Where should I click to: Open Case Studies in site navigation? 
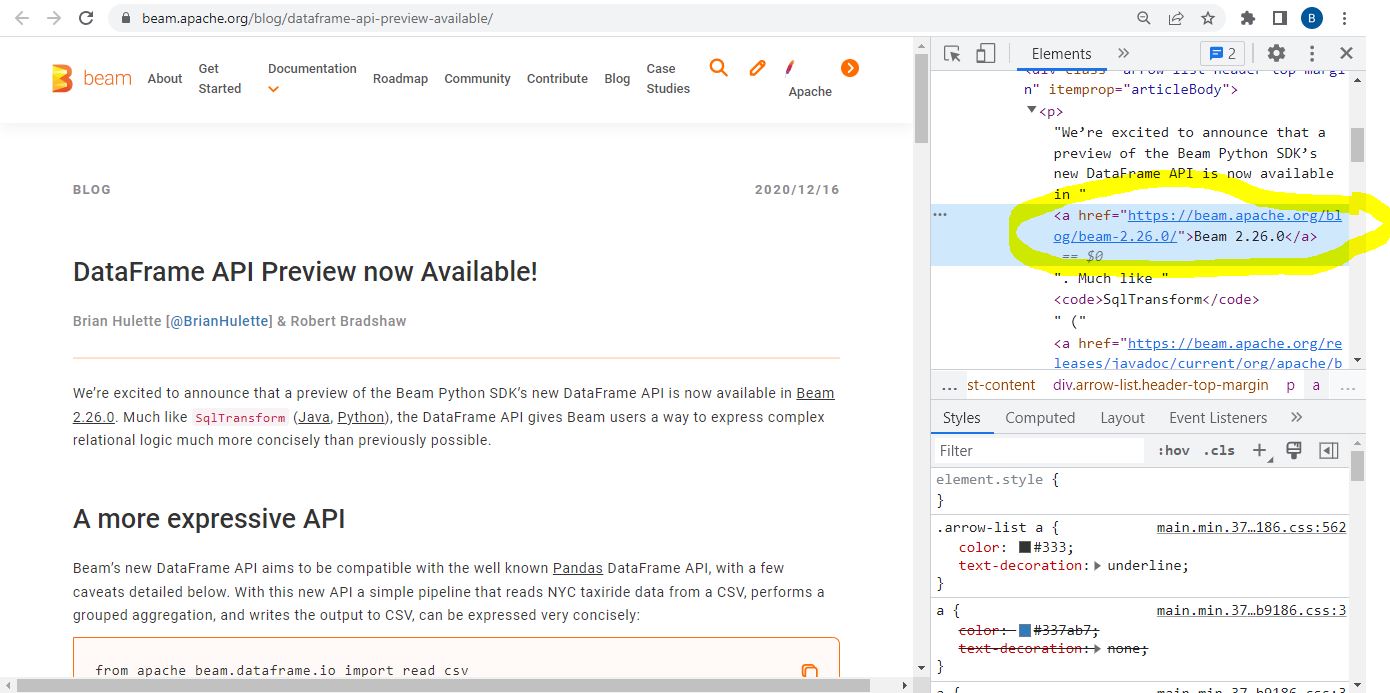click(x=668, y=79)
